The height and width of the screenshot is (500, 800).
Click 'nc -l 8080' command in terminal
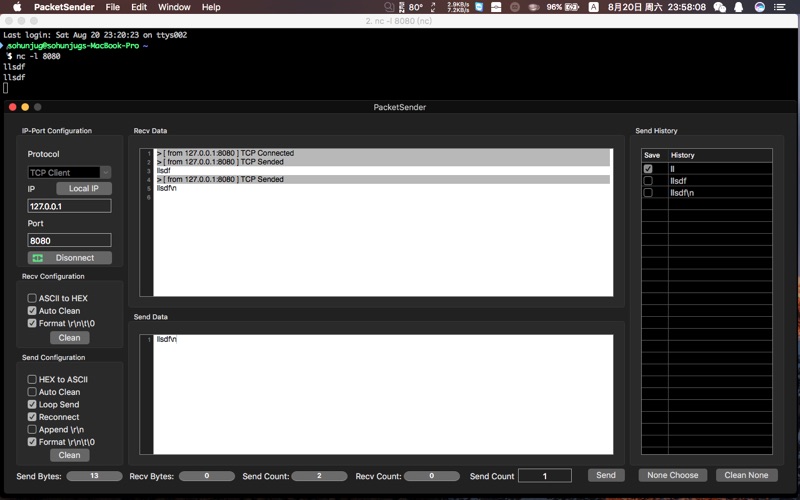click(x=38, y=56)
